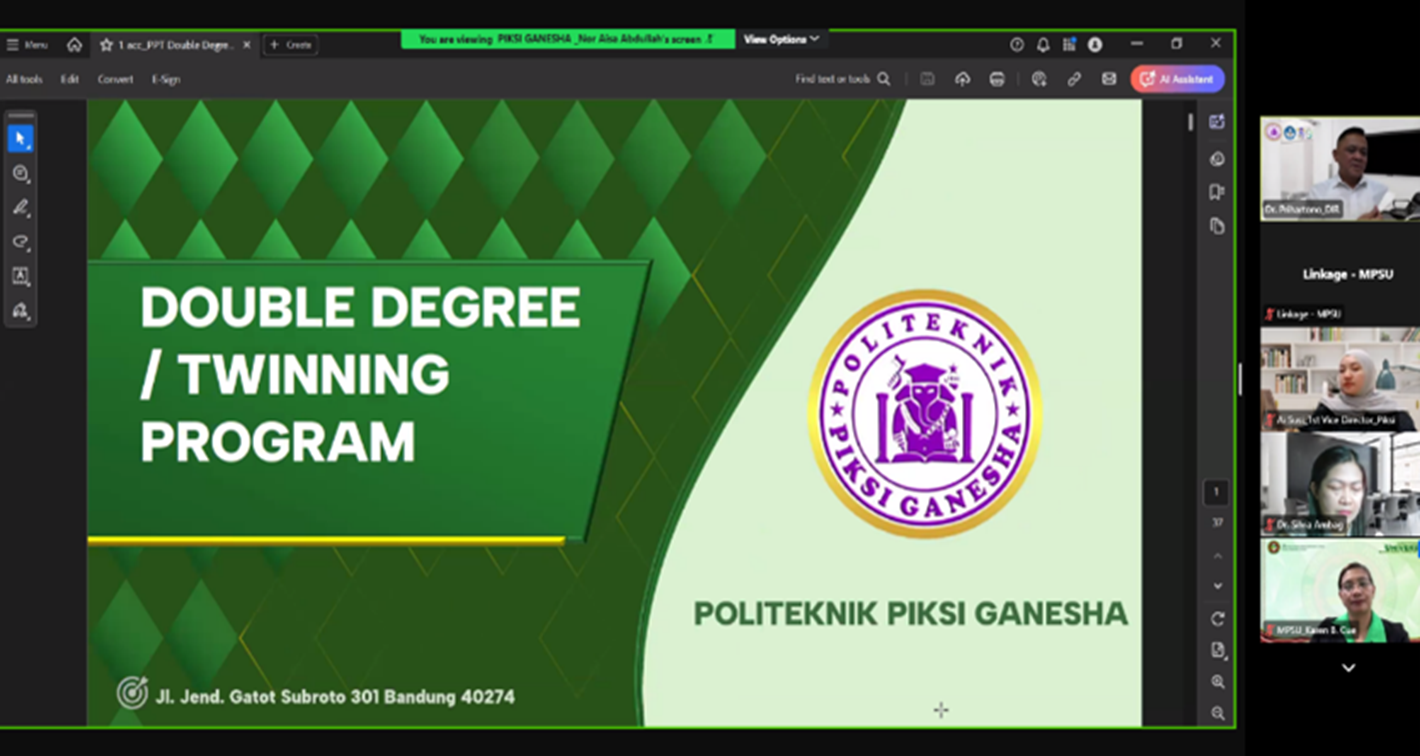The image size is (1420, 756).
Task: Select the add text box tool
Action: pos(20,276)
